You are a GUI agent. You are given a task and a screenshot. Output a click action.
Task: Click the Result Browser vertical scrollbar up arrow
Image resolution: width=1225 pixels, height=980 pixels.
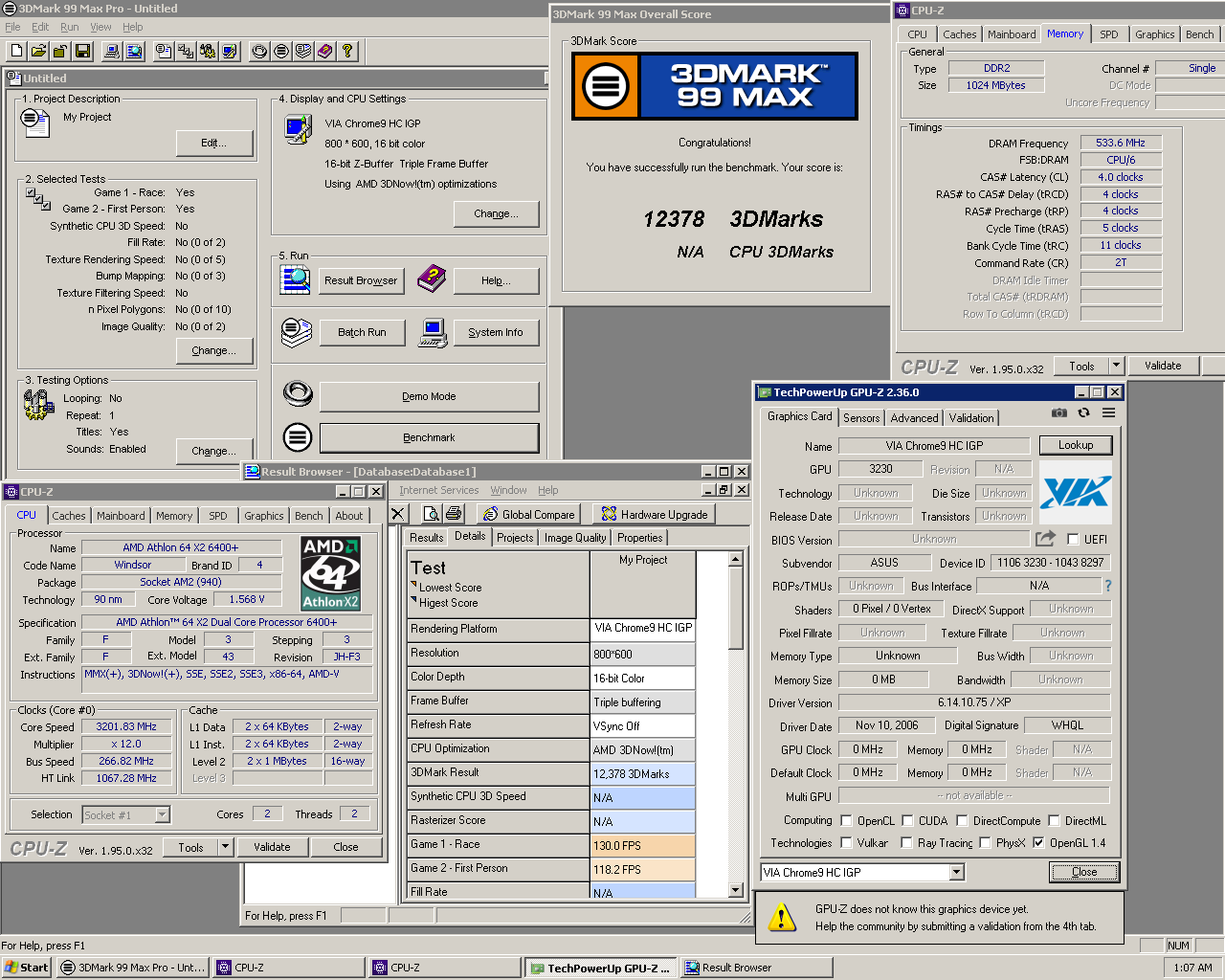736,559
